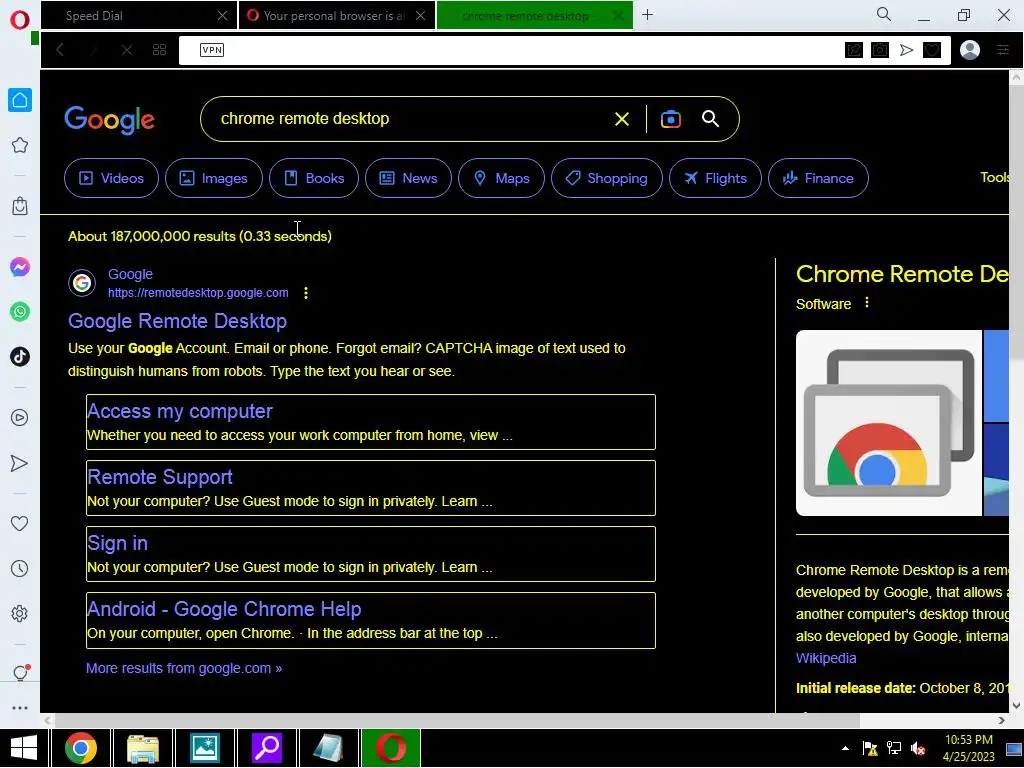Open the Windows Start button
The width and height of the screenshot is (1024, 768).
(24, 748)
